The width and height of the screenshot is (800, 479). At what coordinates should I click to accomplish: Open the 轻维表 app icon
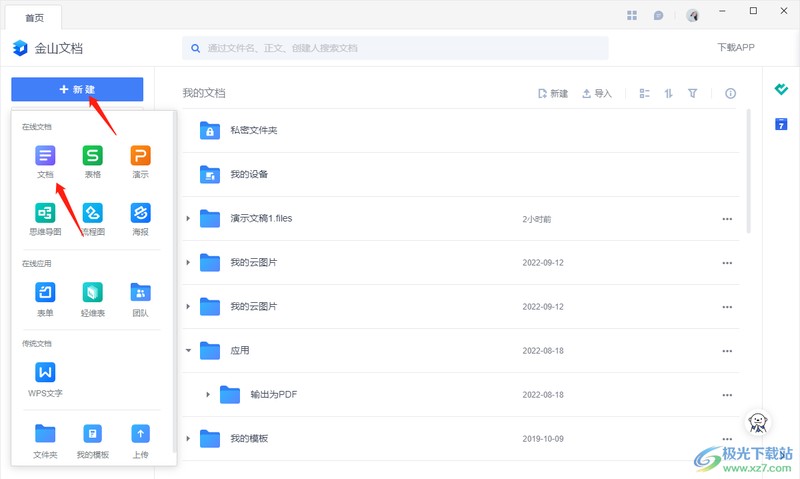(92, 292)
